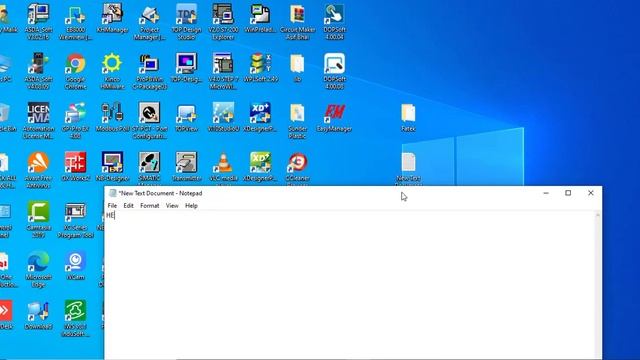The image size is (640, 360).
Task: Select the Sunder Plastic folder
Action: point(298,120)
